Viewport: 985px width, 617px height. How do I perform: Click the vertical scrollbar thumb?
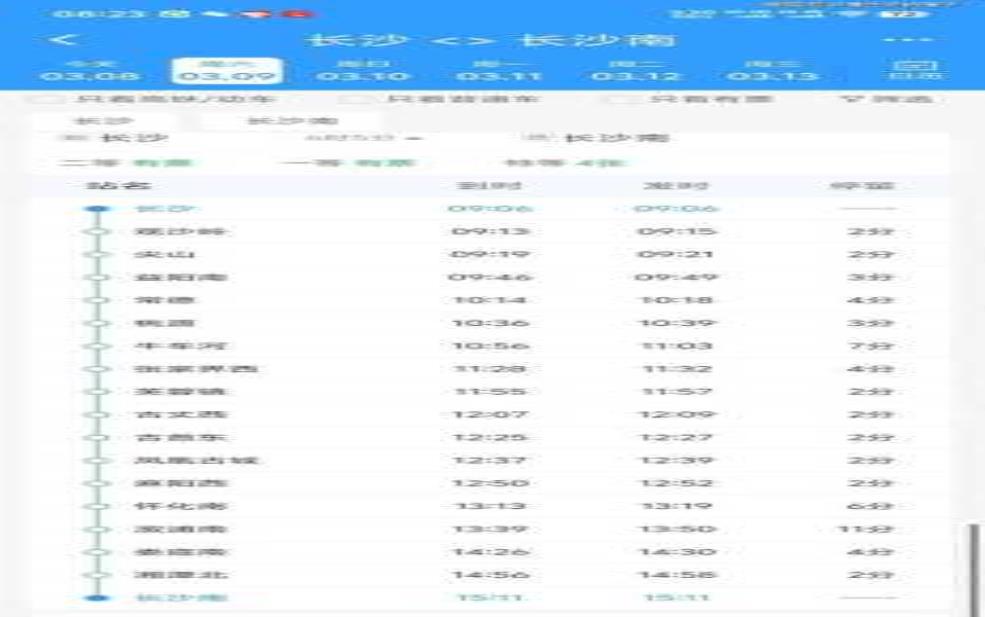[x=974, y=569]
